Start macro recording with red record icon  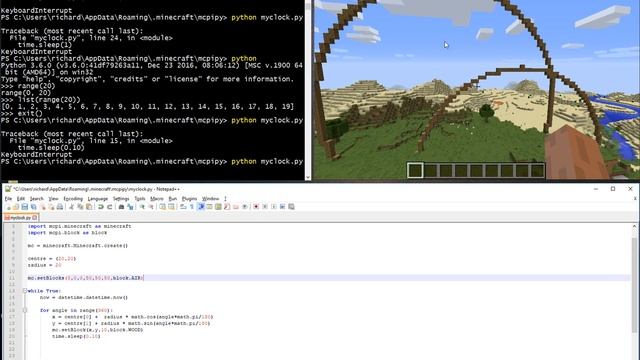256,207
